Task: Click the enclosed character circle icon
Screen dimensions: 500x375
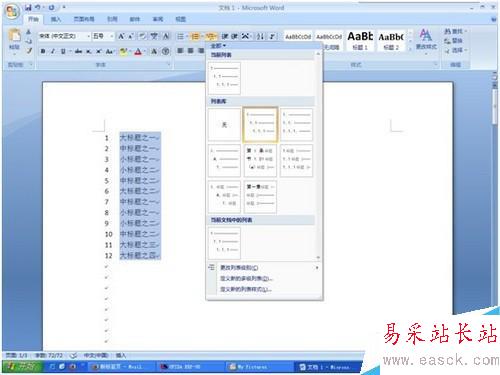Action: tap(166, 51)
